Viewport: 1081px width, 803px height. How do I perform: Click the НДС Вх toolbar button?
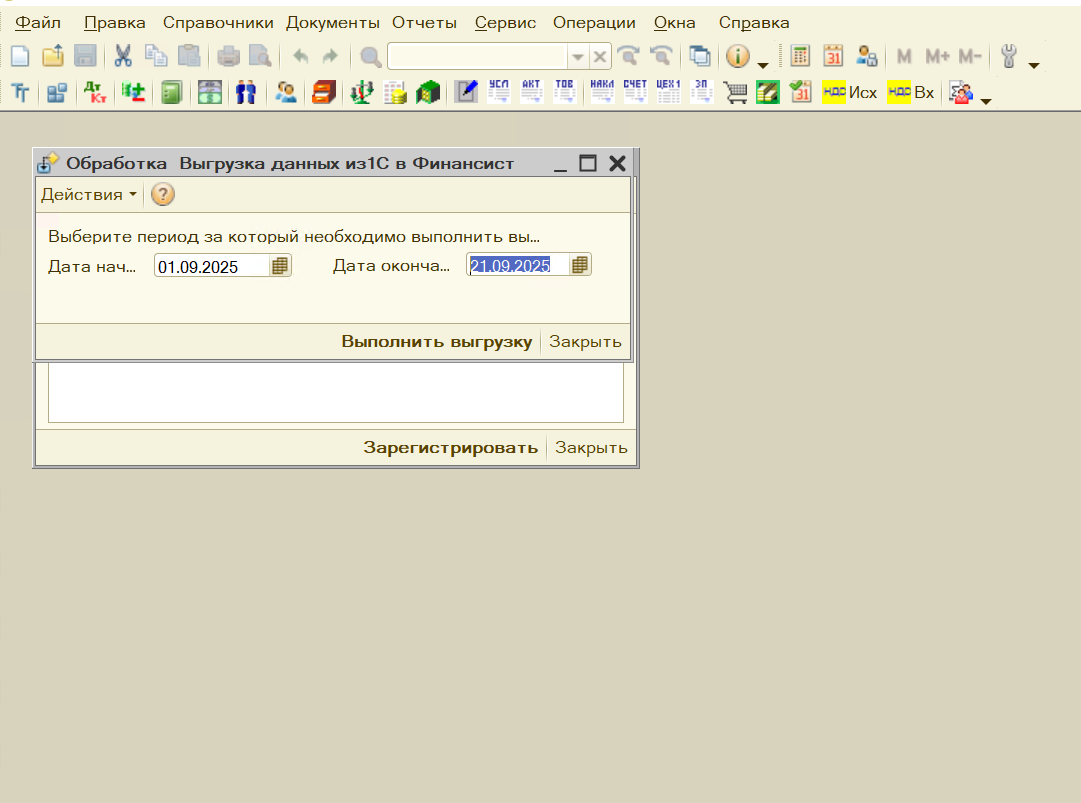tap(911, 93)
